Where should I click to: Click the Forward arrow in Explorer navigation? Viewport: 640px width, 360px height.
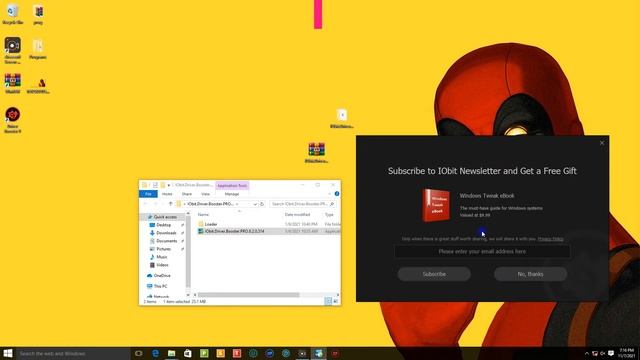pyautogui.click(x=155, y=204)
